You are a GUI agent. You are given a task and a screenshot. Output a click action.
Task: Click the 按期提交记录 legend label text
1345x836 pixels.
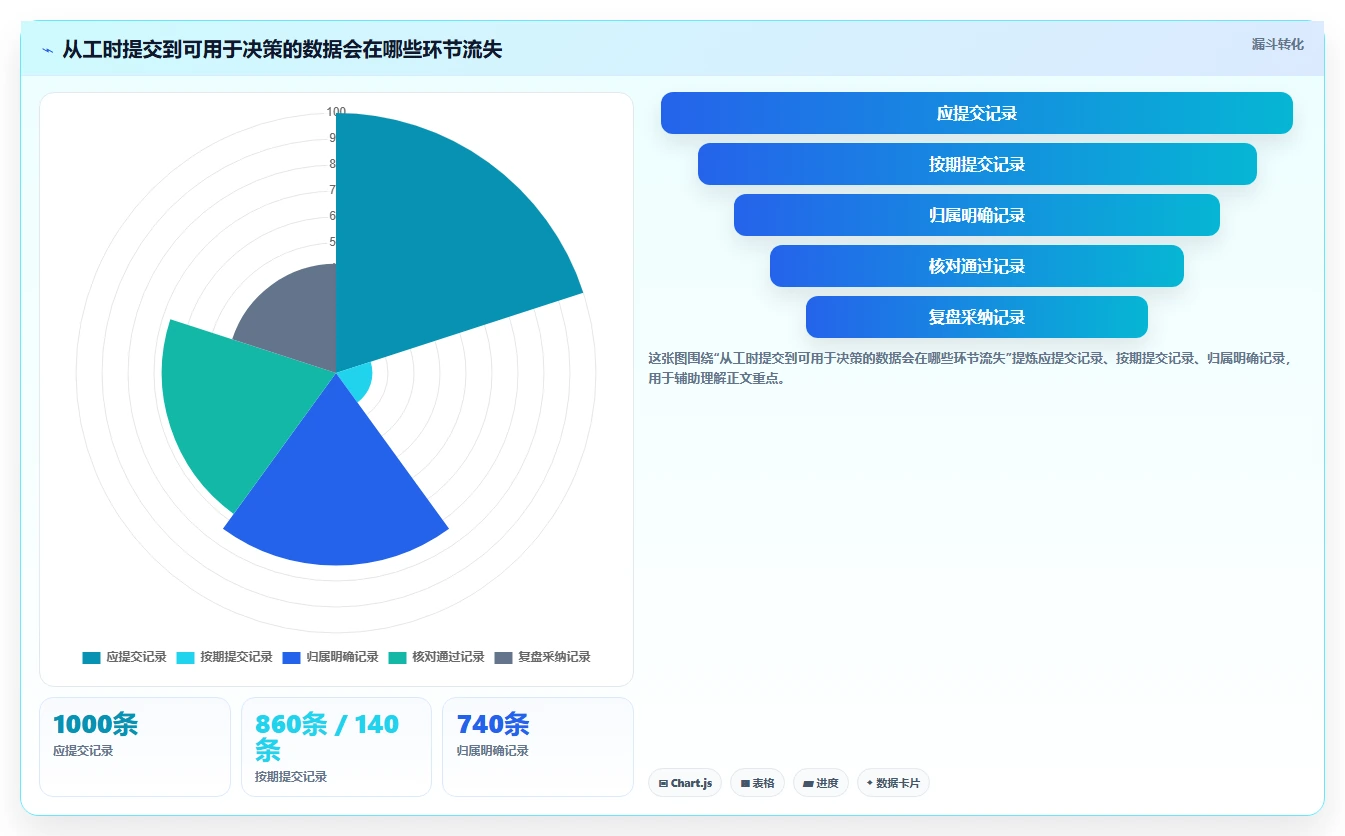tap(236, 657)
